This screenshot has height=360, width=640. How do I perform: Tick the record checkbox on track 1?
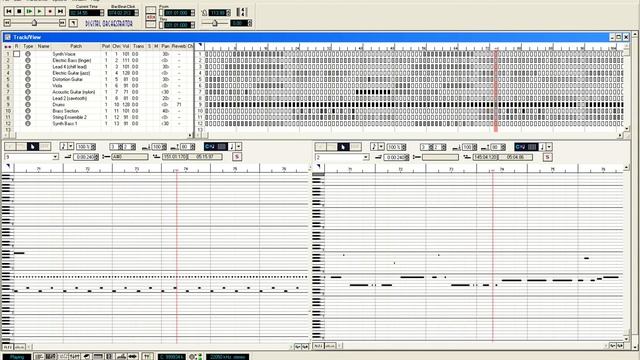click(x=17, y=54)
